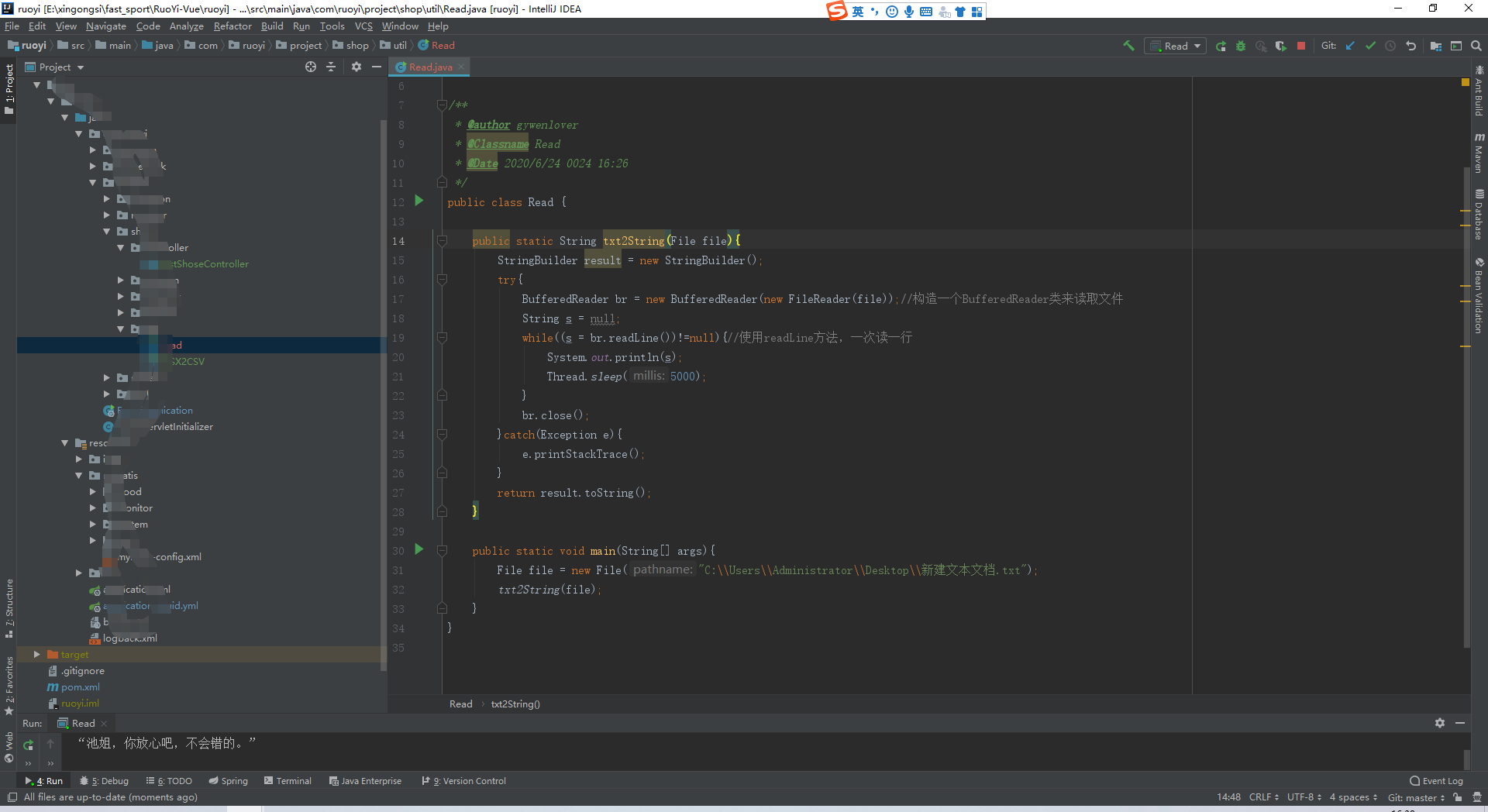Hide the Run tool window
Viewport: 1488px width, 812px height.
pyautogui.click(x=1460, y=723)
